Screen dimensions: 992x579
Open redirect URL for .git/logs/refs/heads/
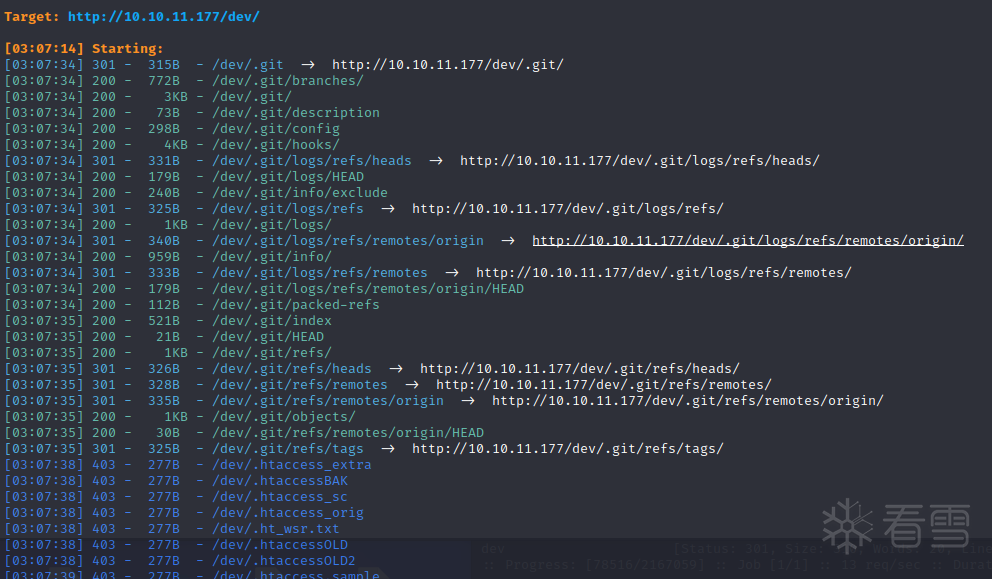click(639, 161)
